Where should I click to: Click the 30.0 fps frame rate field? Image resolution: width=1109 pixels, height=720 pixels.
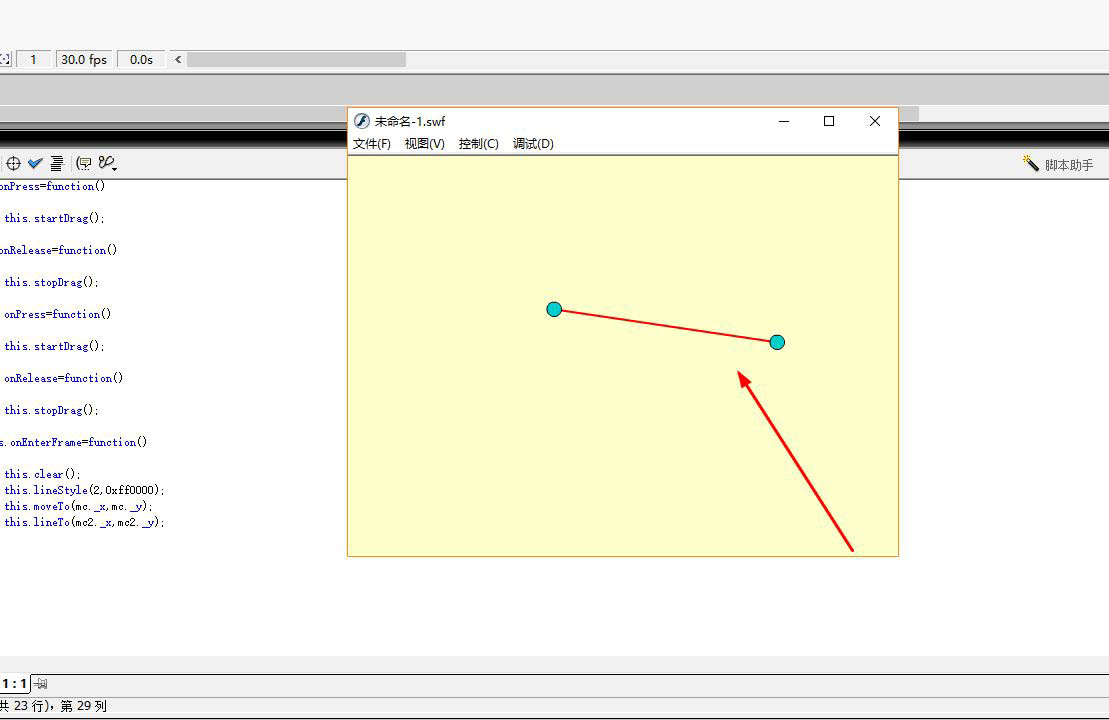click(x=83, y=59)
